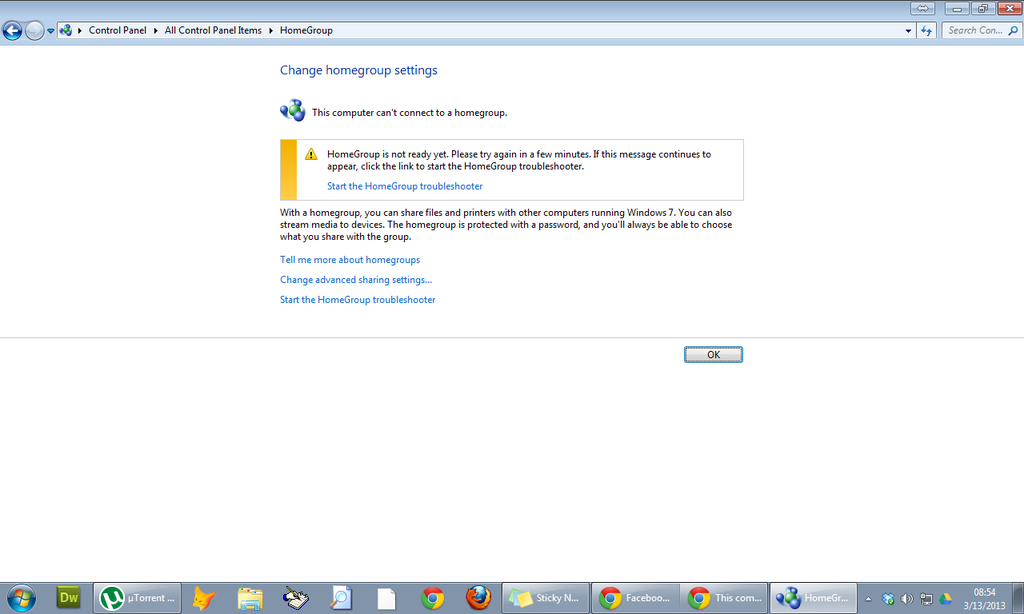This screenshot has width=1024, height=614.
Task: Open Google Chrome from the taskbar
Action: (432, 597)
